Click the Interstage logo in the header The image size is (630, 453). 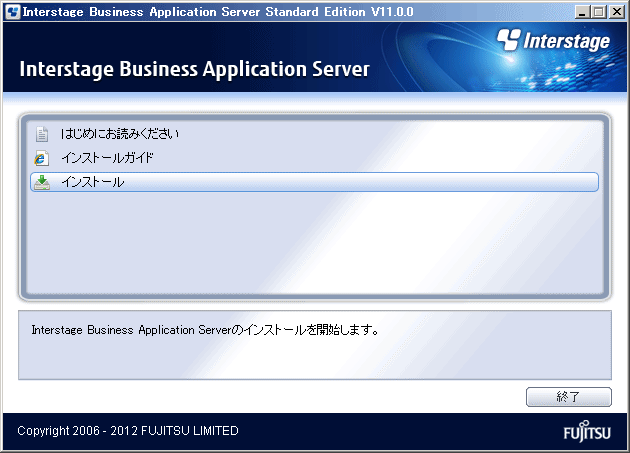pyautogui.click(x=553, y=41)
